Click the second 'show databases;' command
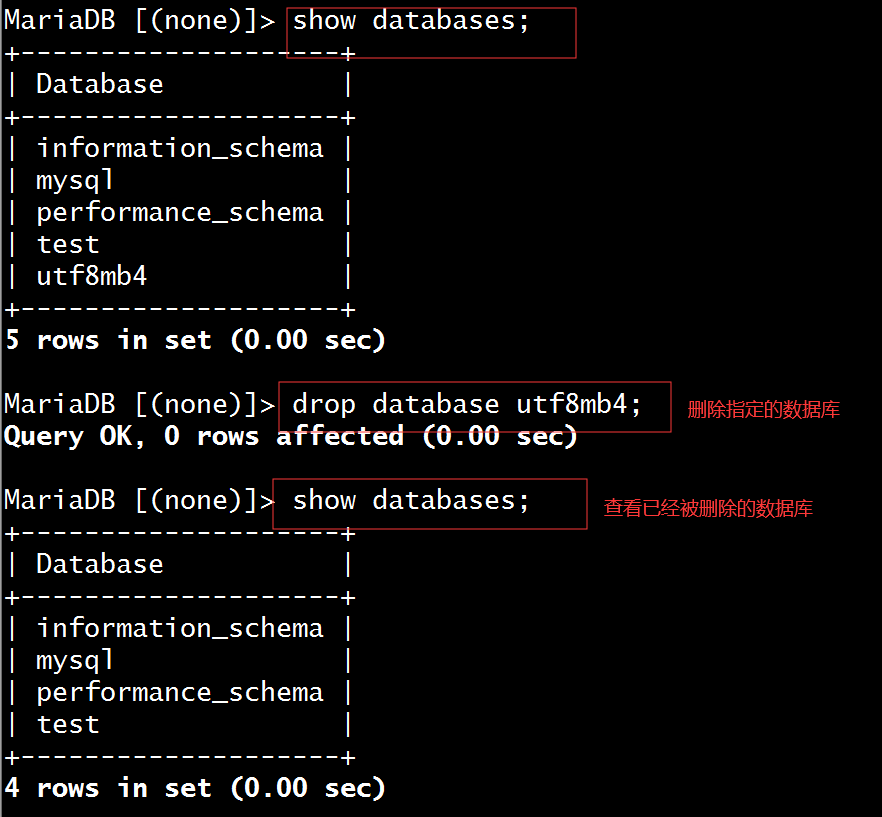This screenshot has height=817, width=882. coord(411,501)
